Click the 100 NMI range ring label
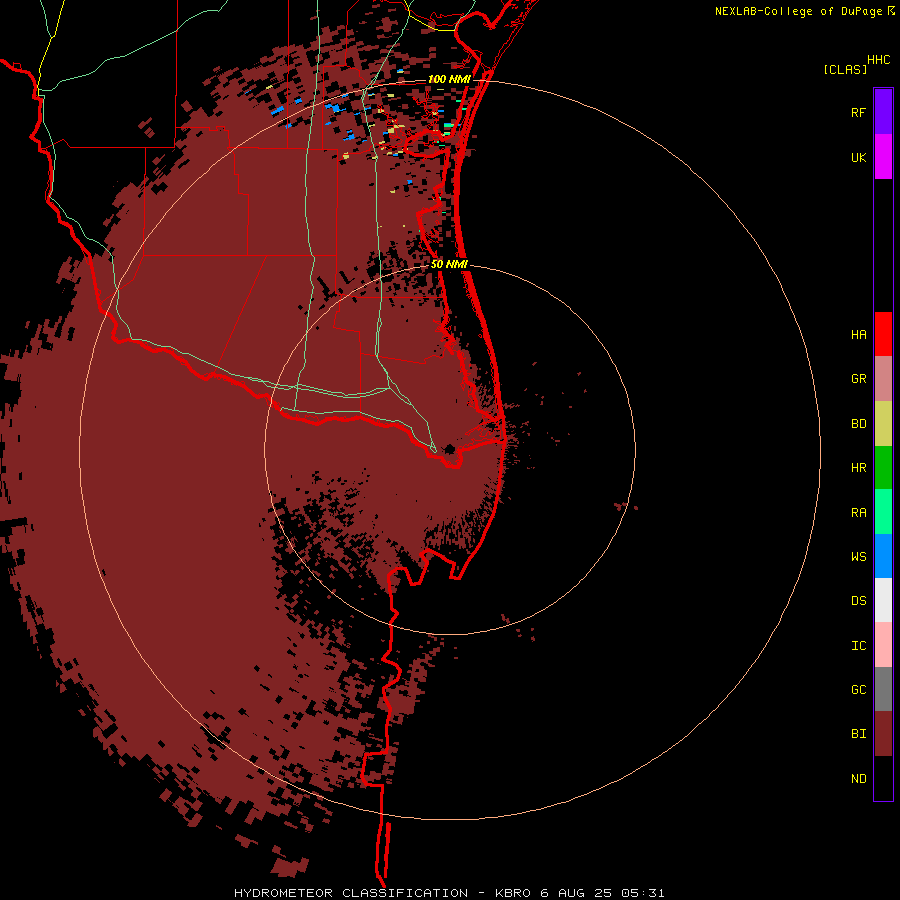The width and height of the screenshot is (900, 900). (x=449, y=79)
